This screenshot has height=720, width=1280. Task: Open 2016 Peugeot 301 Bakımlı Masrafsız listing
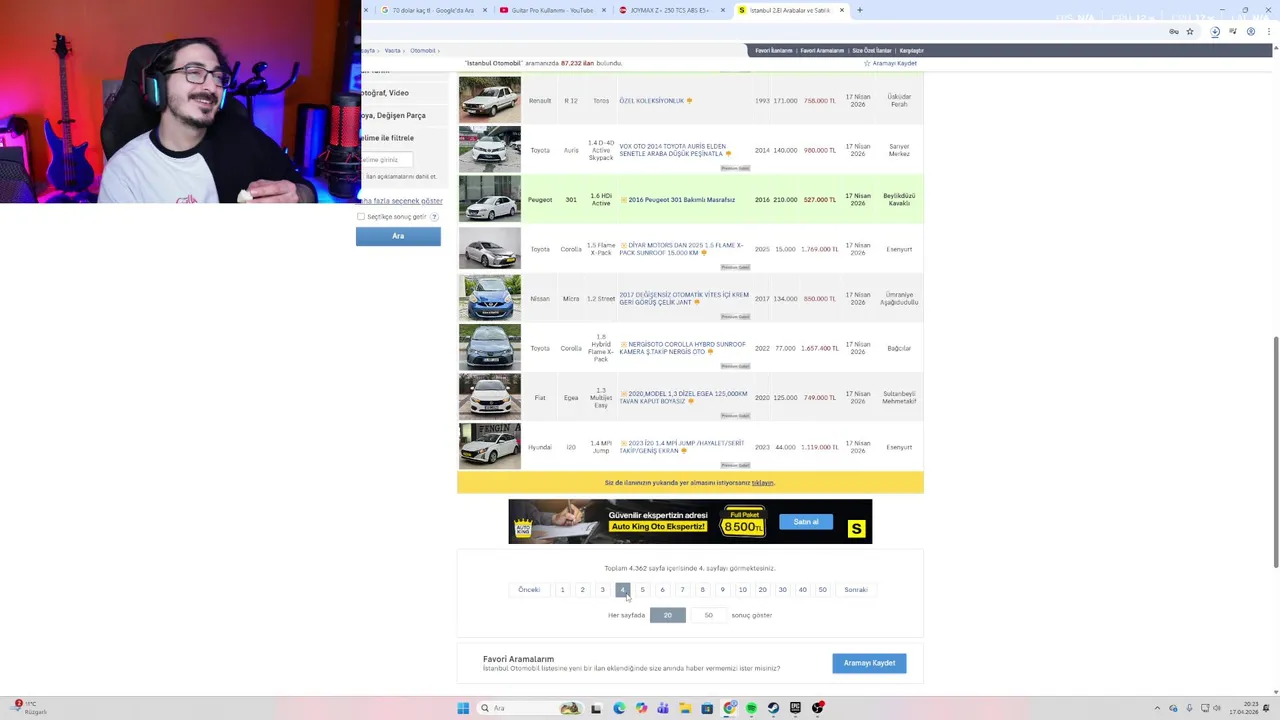point(681,200)
